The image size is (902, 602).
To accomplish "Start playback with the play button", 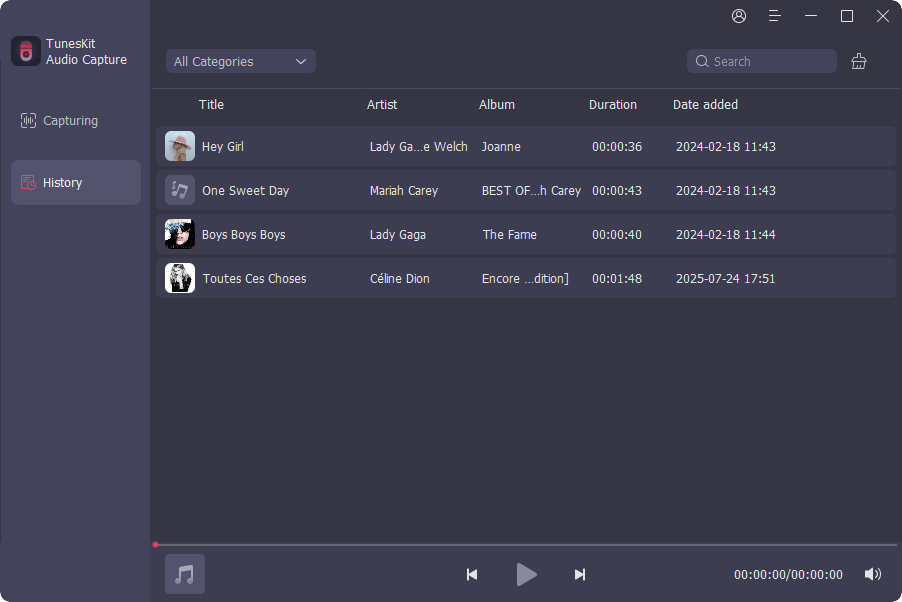I will tap(526, 574).
